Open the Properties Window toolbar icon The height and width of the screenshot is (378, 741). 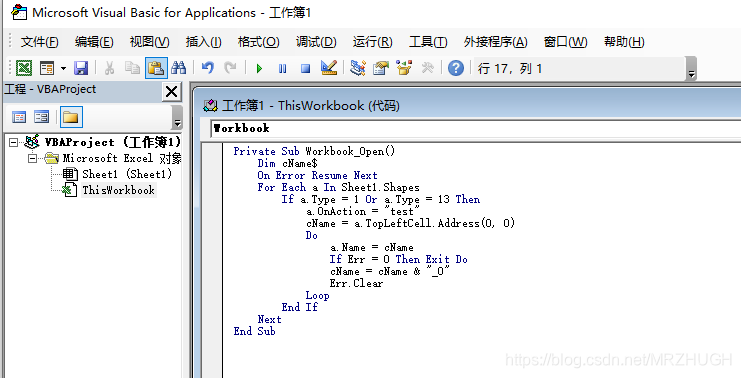point(380,69)
